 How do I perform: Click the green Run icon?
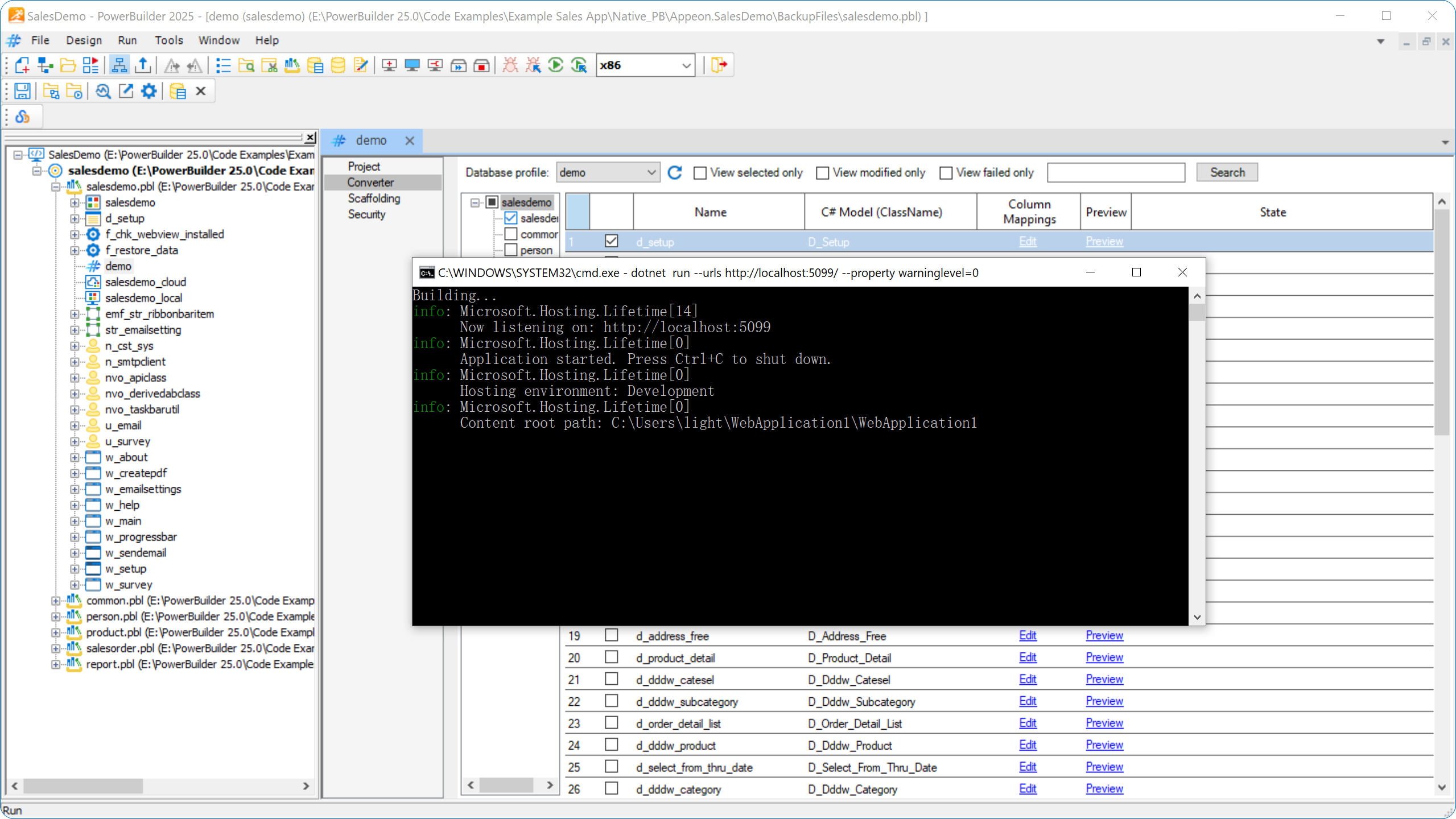[556, 65]
